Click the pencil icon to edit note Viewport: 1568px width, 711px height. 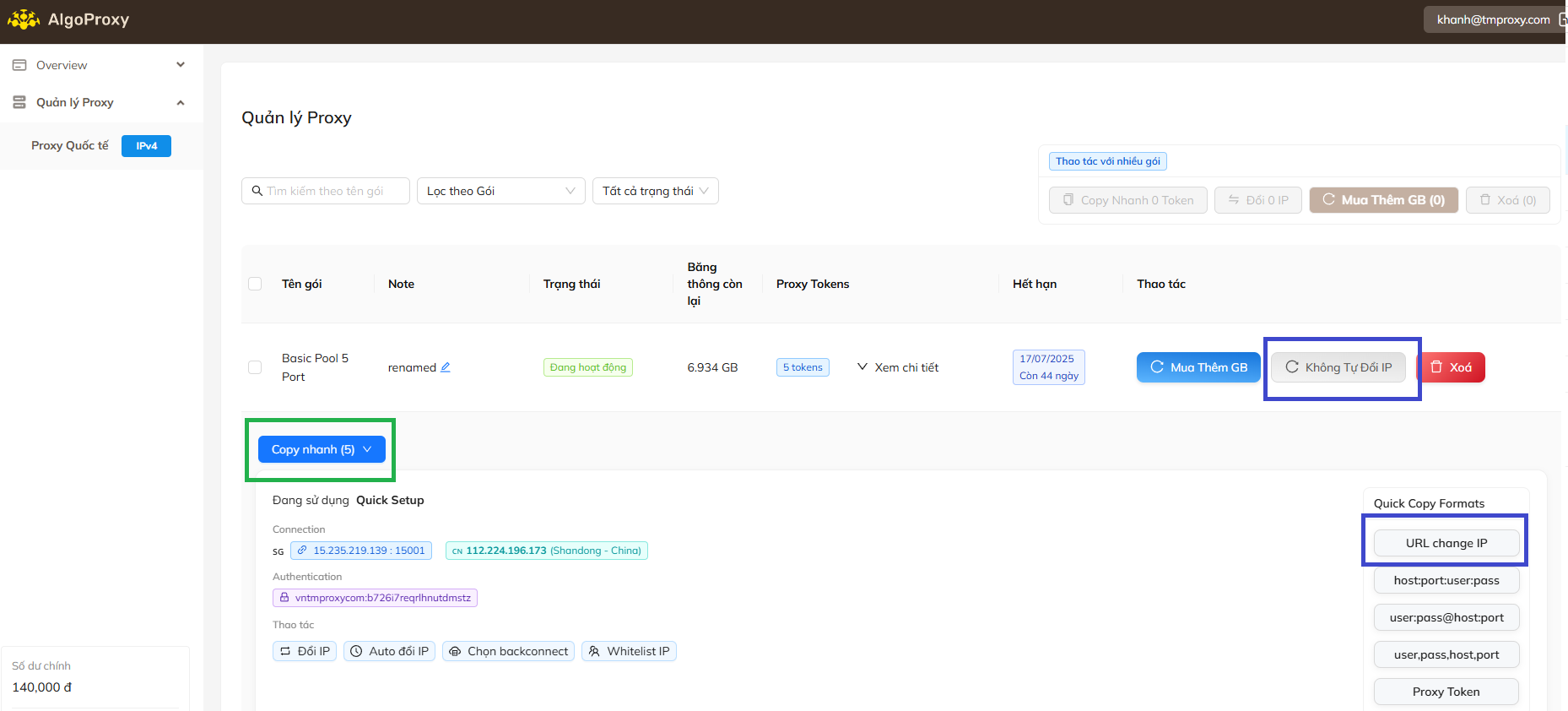[446, 367]
